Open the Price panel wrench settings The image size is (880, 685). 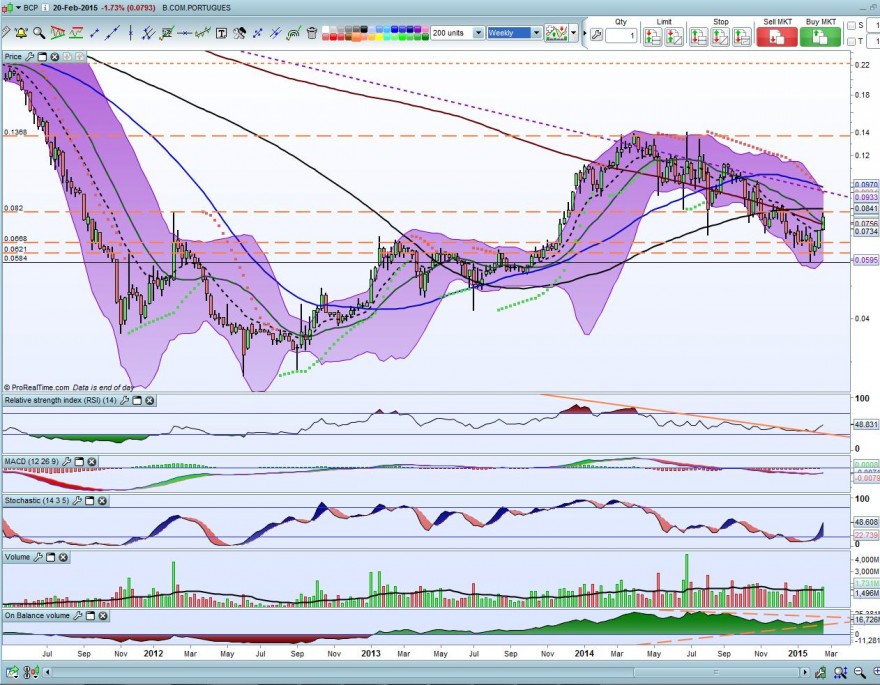pos(29,57)
